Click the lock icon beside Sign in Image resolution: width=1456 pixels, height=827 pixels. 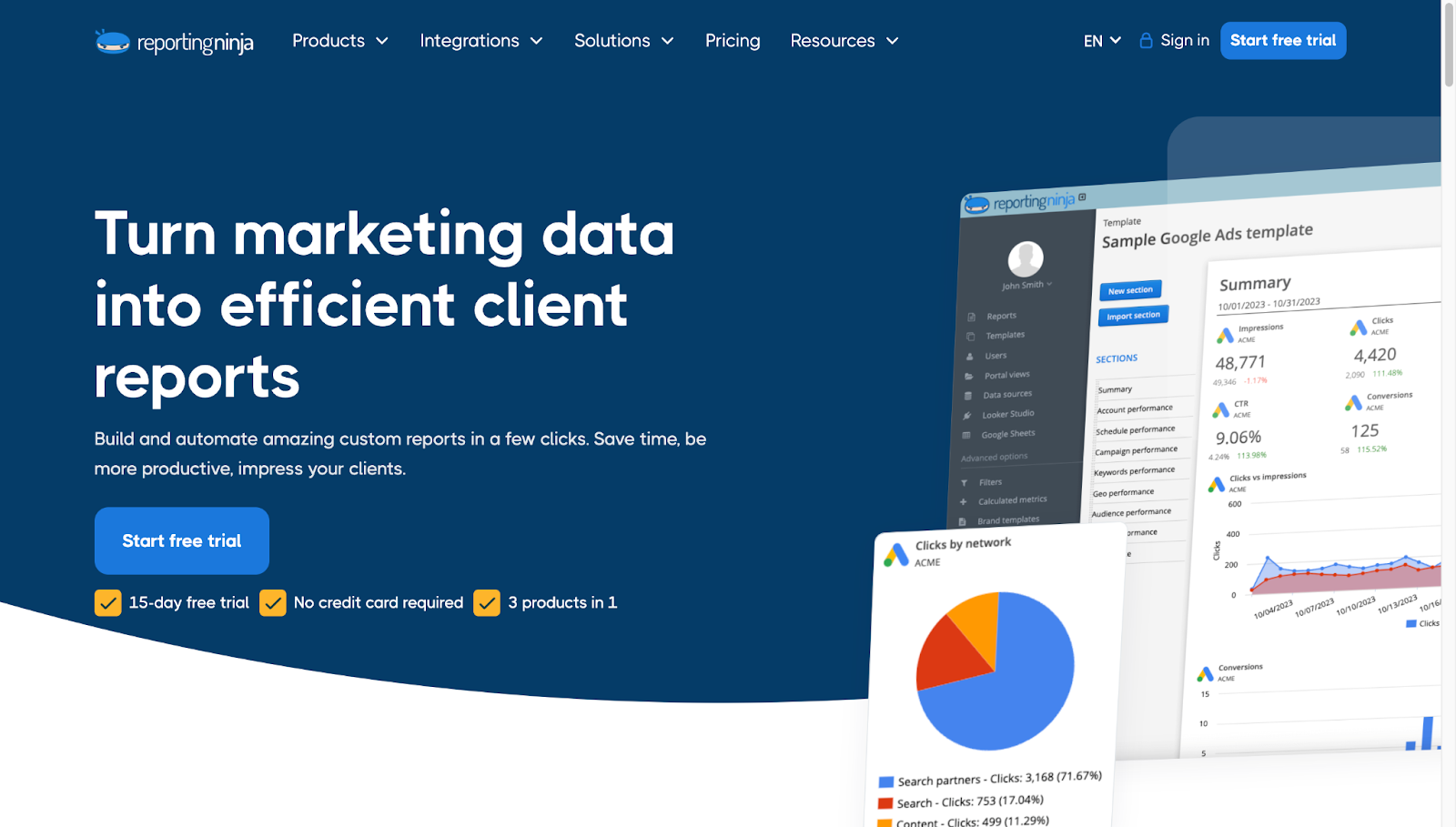1147,40
